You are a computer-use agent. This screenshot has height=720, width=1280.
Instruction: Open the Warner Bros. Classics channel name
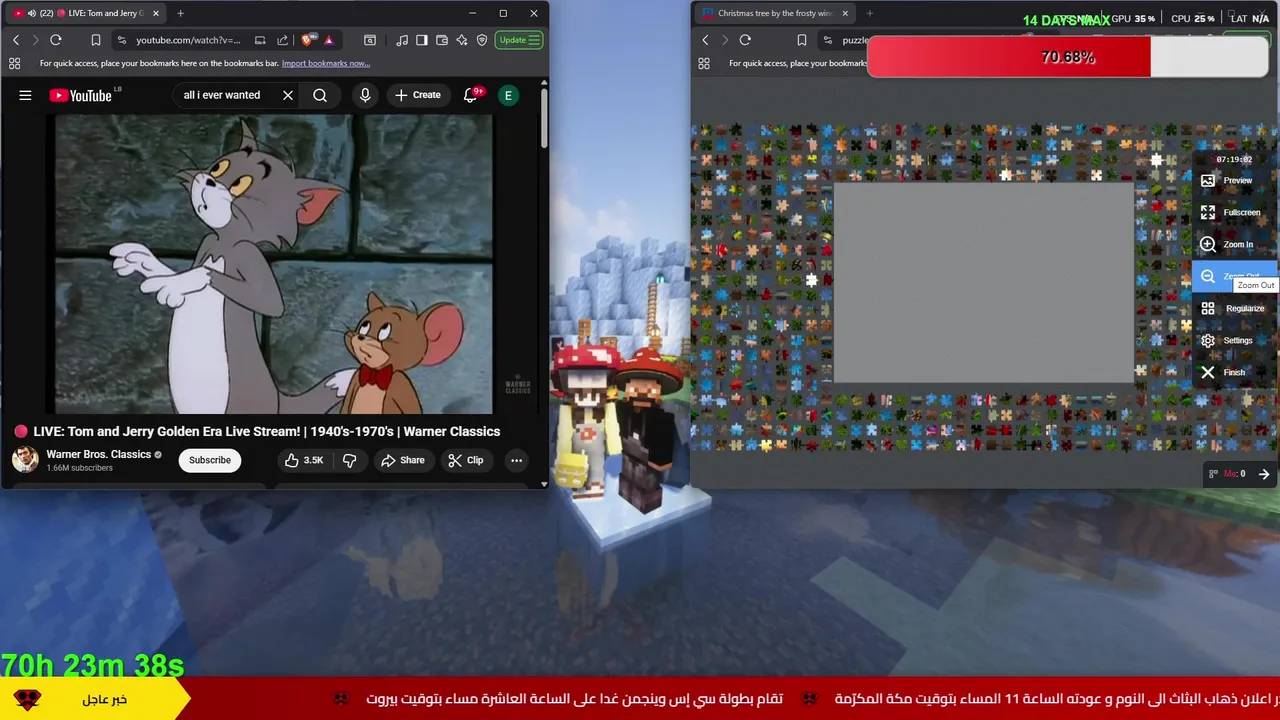98,454
